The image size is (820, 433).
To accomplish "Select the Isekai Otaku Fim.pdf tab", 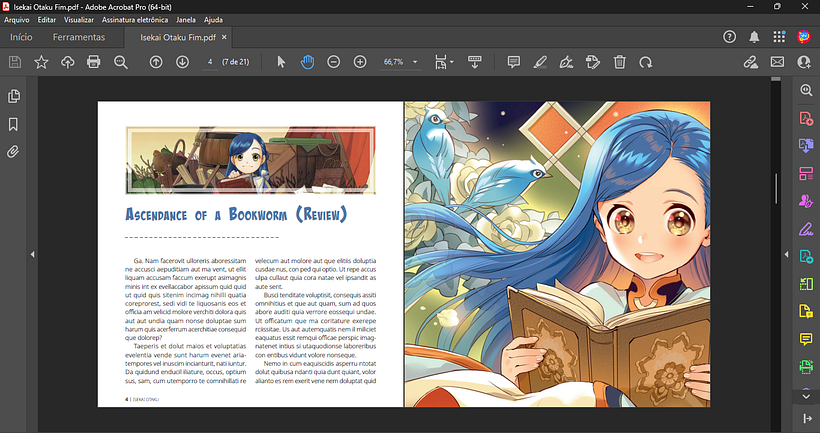I will click(178, 38).
